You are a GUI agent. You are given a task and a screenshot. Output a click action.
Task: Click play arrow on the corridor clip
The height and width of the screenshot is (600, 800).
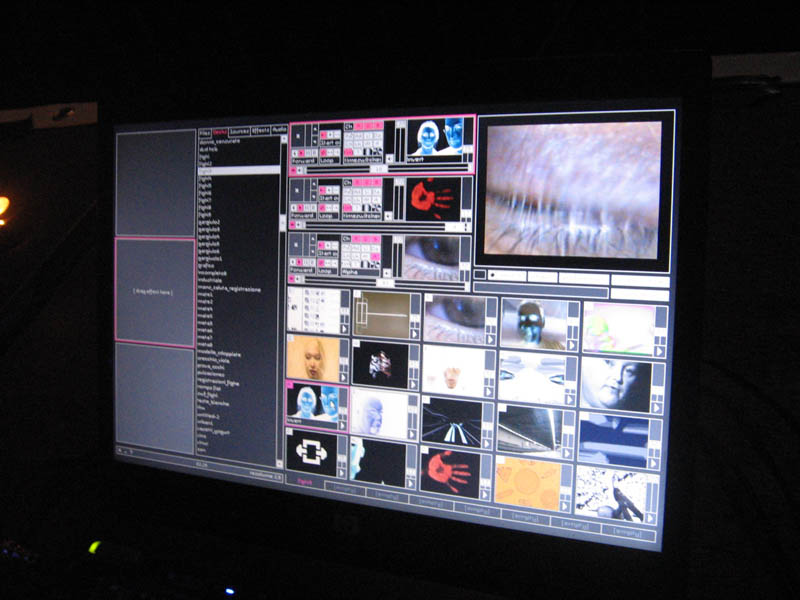(x=567, y=453)
